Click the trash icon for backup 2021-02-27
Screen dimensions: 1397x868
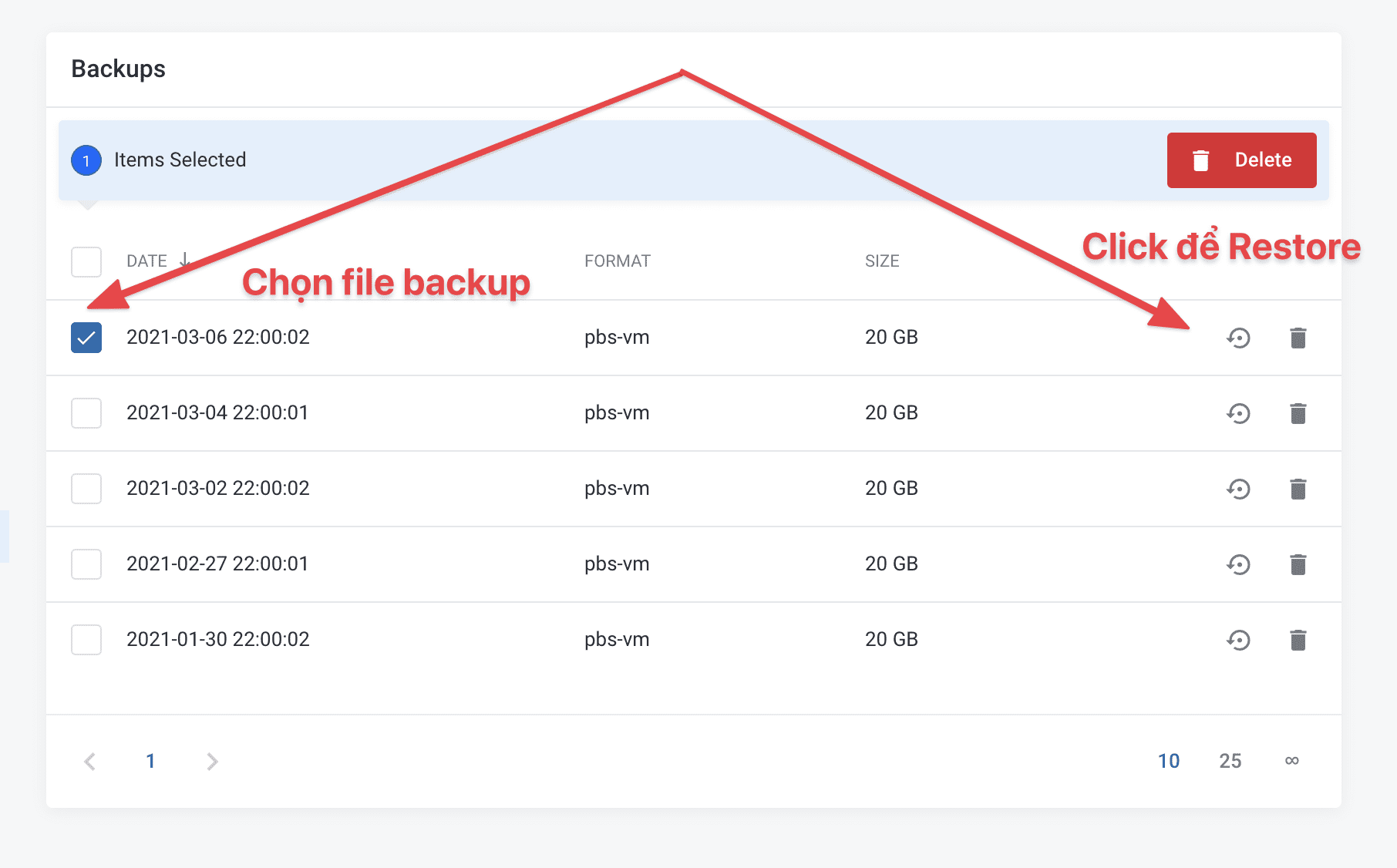point(1298,564)
